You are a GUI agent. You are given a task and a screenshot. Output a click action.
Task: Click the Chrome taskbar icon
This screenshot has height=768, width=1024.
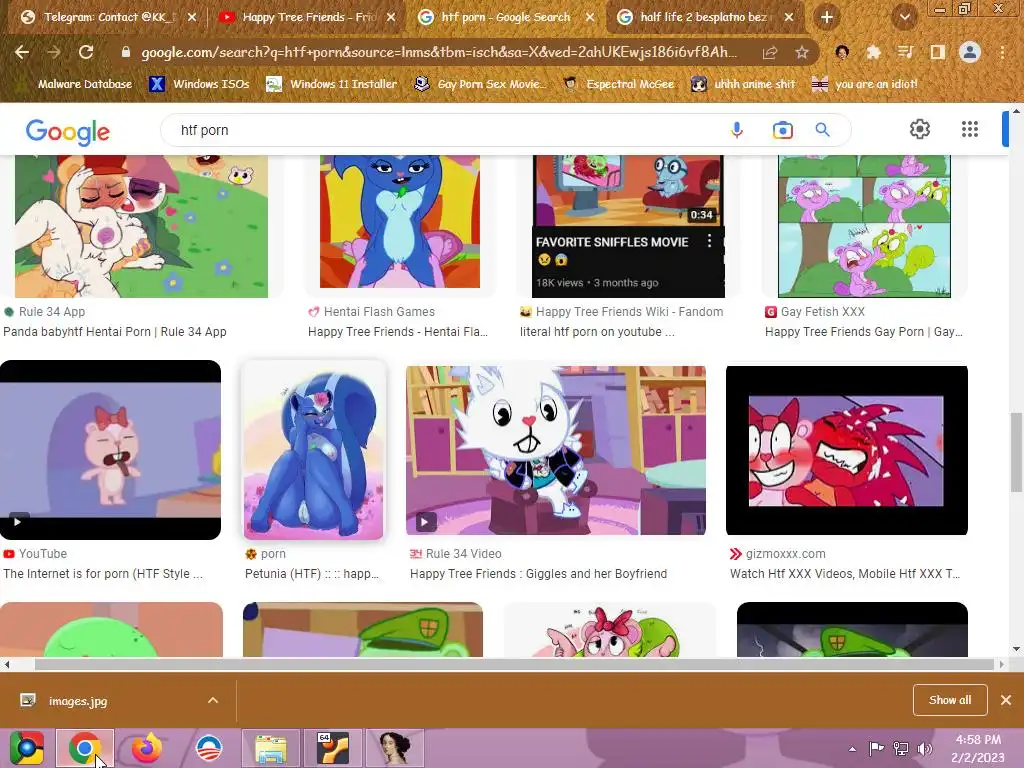tap(85, 748)
